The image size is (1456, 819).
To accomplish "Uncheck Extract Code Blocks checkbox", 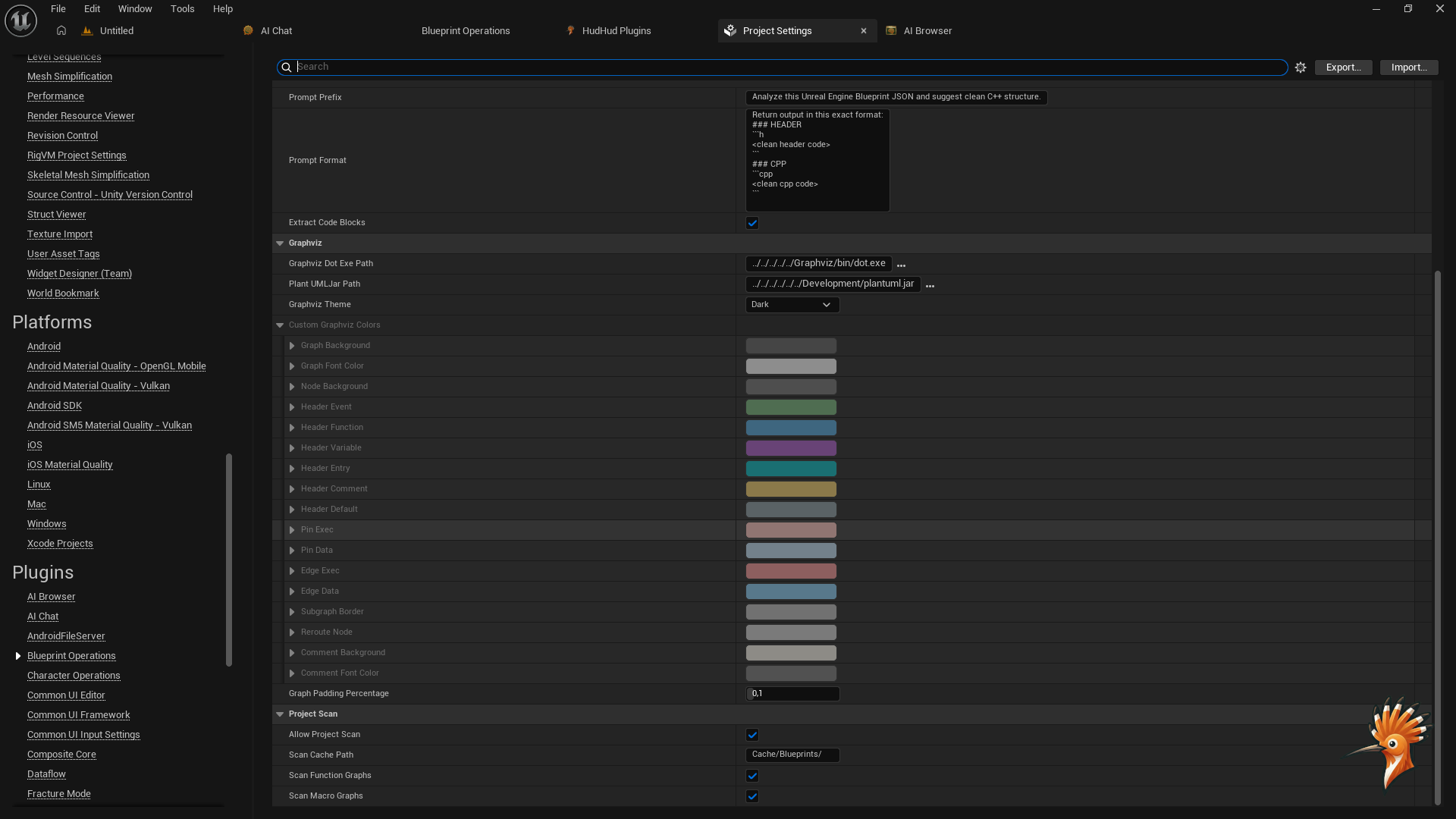I will click(x=752, y=223).
